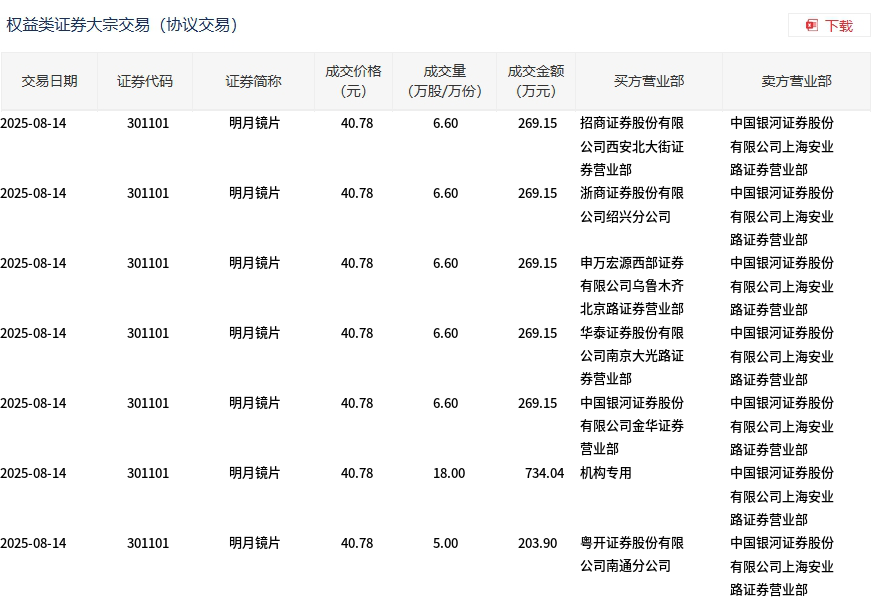872x602 pixels.
Task: Select buyer 华泰证券 南京大光路 cell
Action: 632,356
